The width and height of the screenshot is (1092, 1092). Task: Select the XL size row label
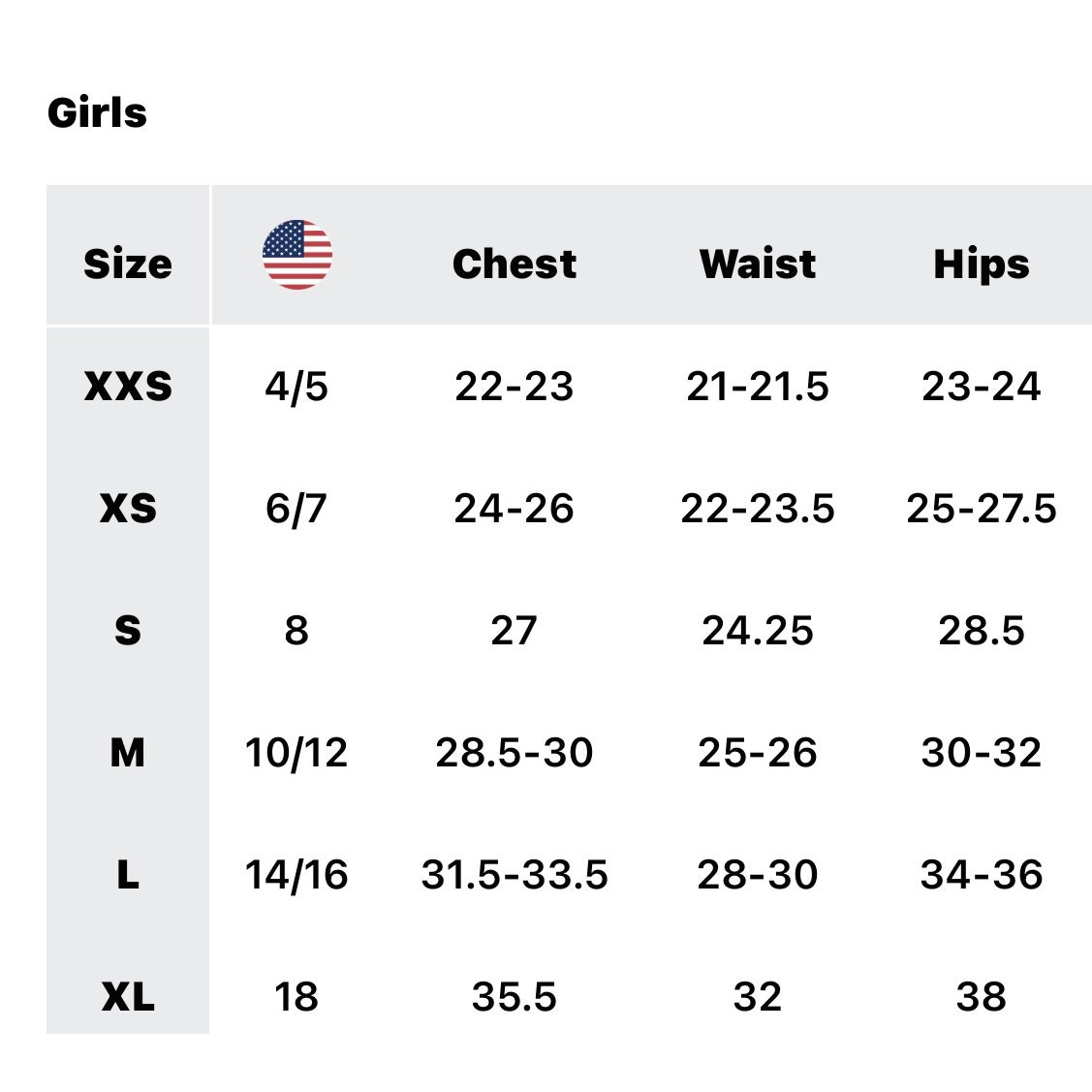click(x=128, y=996)
